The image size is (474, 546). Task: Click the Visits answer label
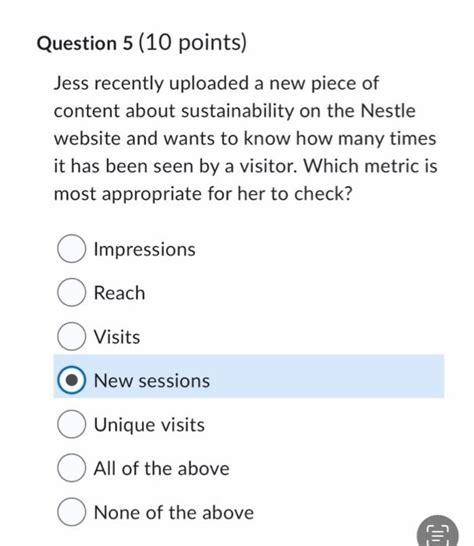pyautogui.click(x=117, y=337)
